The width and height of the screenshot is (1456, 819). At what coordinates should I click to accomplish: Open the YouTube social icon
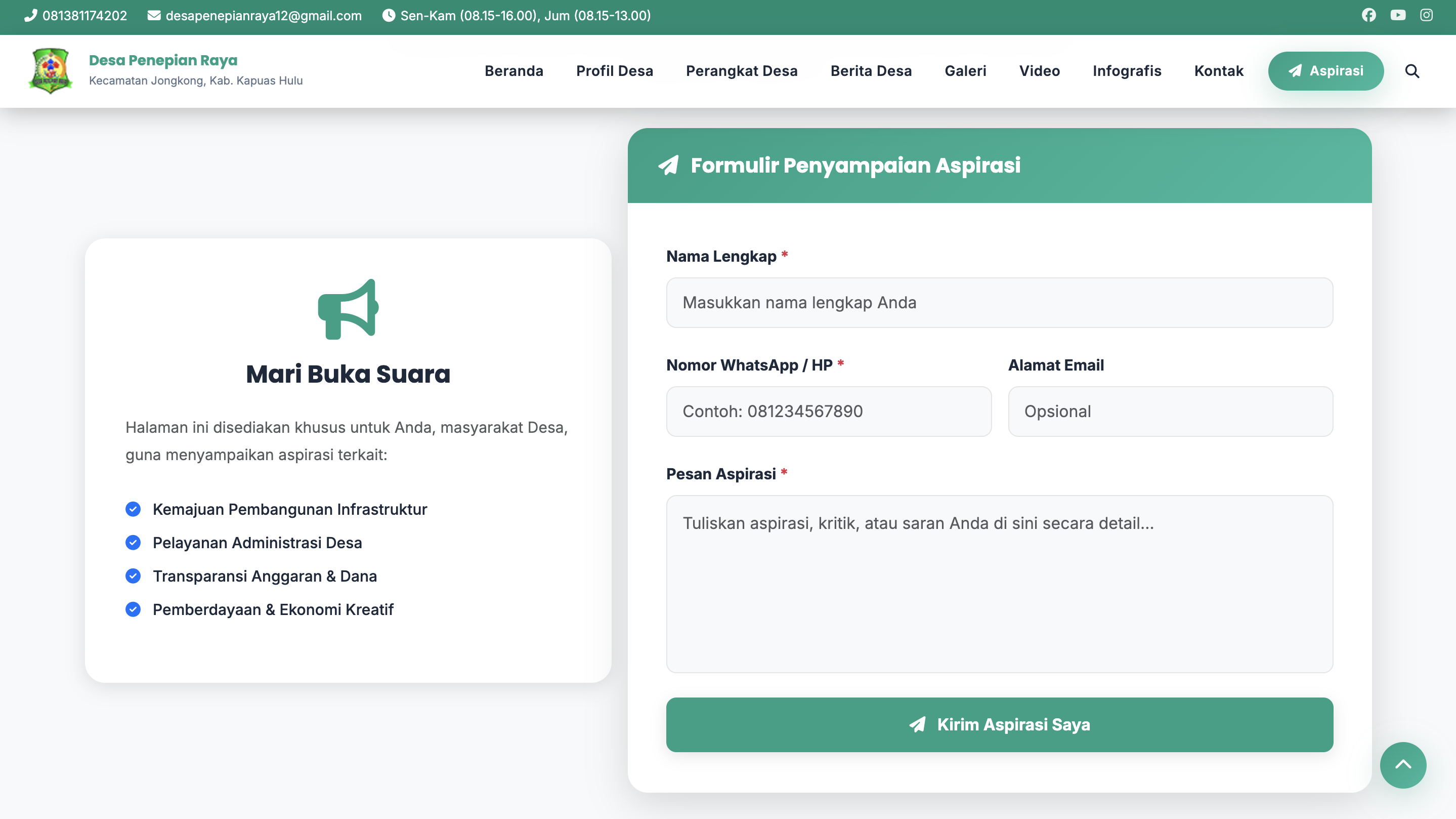(1398, 15)
